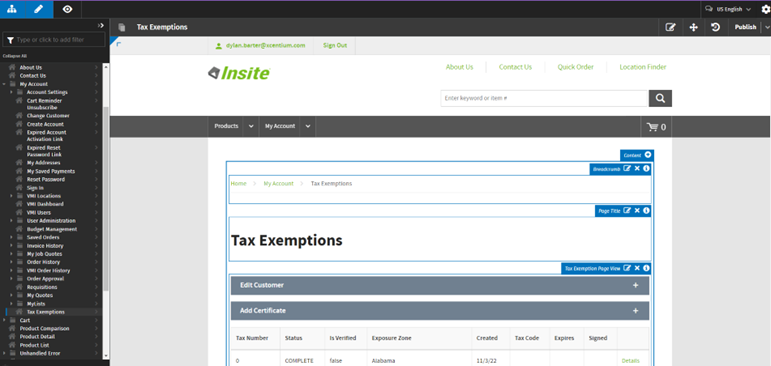This screenshot has width=771, height=366.
Task: Click the move page arrows icon
Action: [x=693, y=28]
